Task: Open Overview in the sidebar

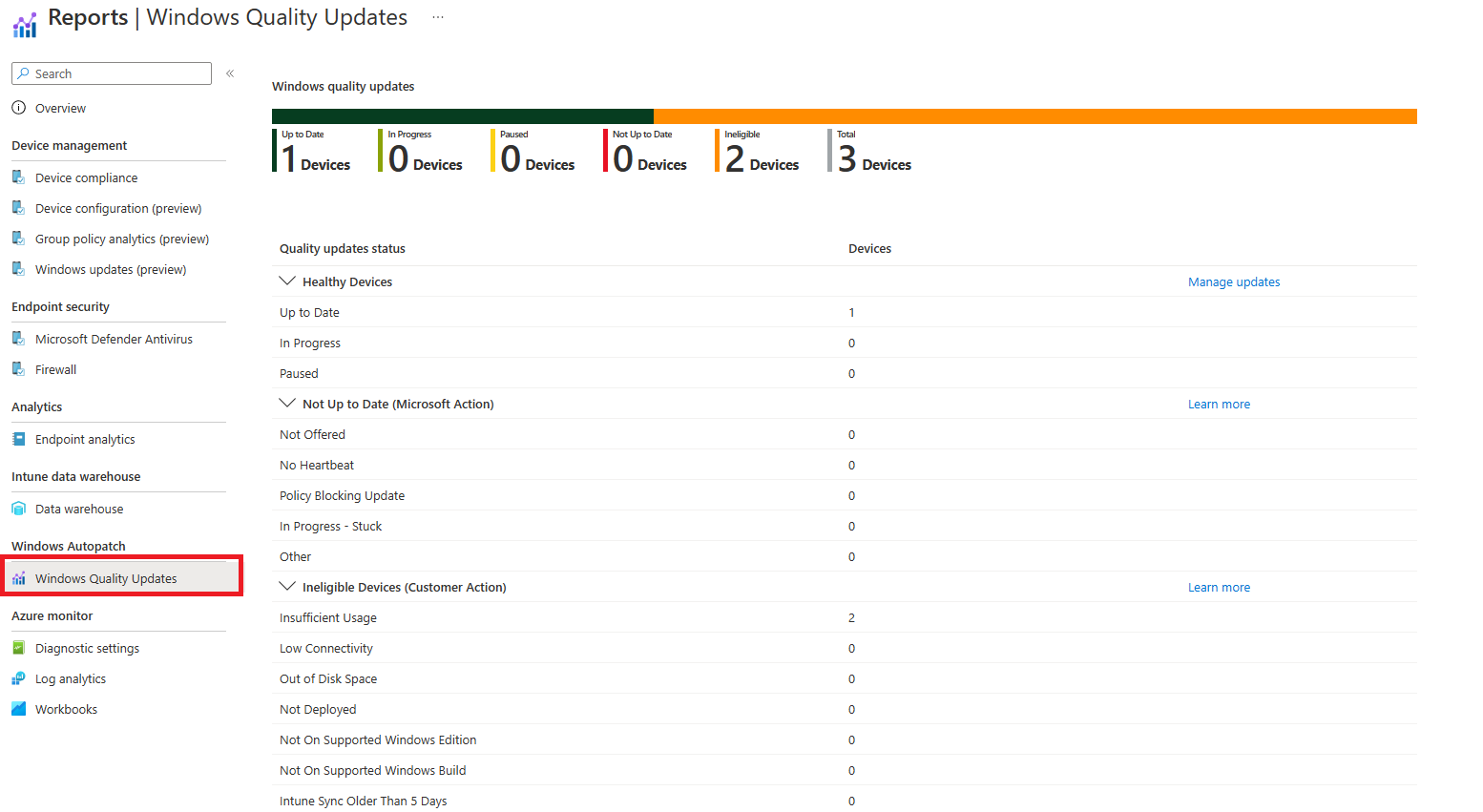Action: (x=60, y=108)
